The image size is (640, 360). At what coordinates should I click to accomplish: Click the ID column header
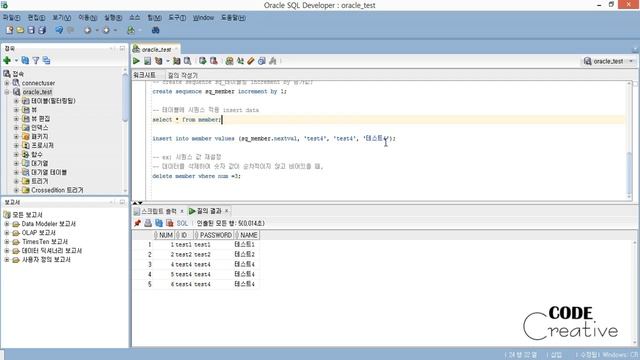pos(184,235)
